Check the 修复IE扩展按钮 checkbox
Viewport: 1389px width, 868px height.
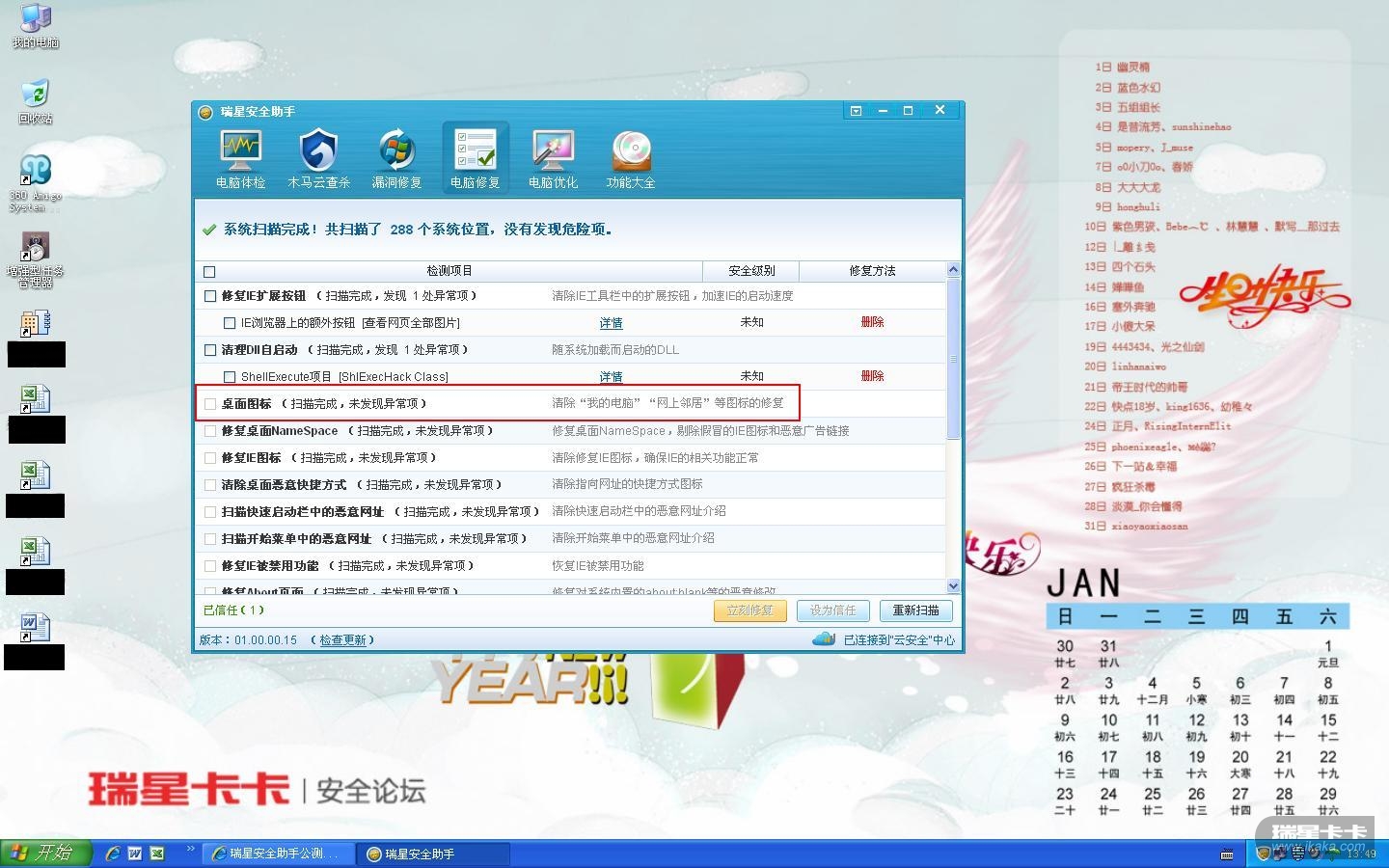(x=210, y=296)
